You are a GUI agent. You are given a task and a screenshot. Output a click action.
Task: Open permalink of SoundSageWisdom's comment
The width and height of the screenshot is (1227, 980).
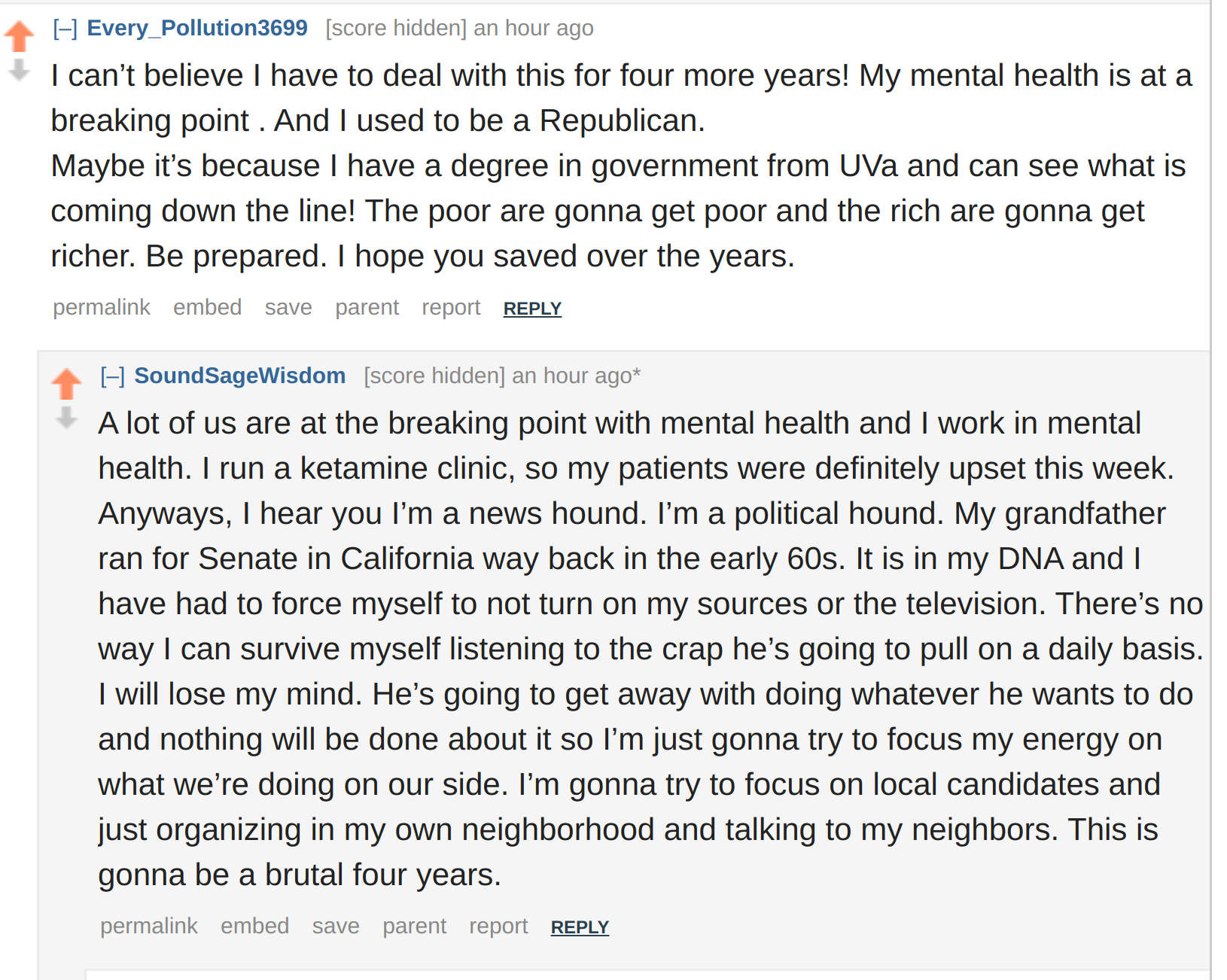tap(149, 926)
